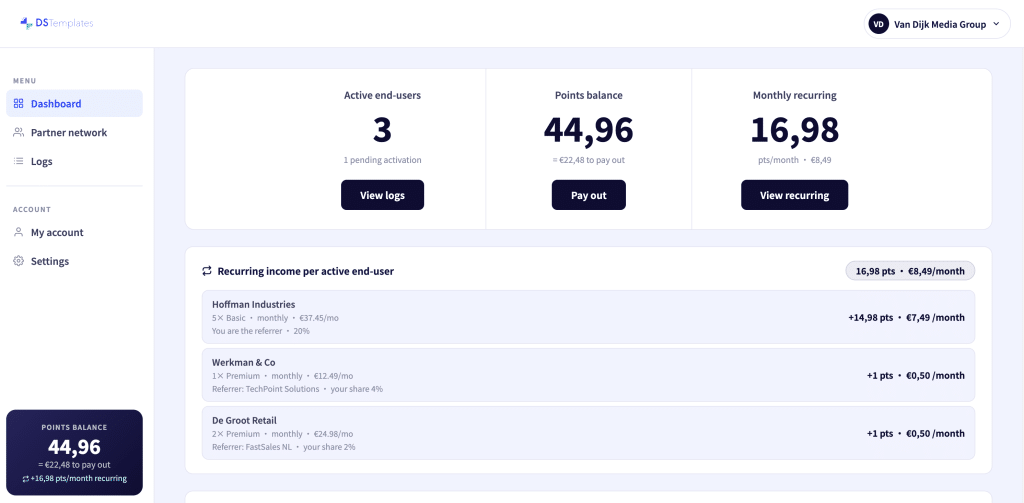Open the Logs menu item
1024x503 pixels.
74,161
